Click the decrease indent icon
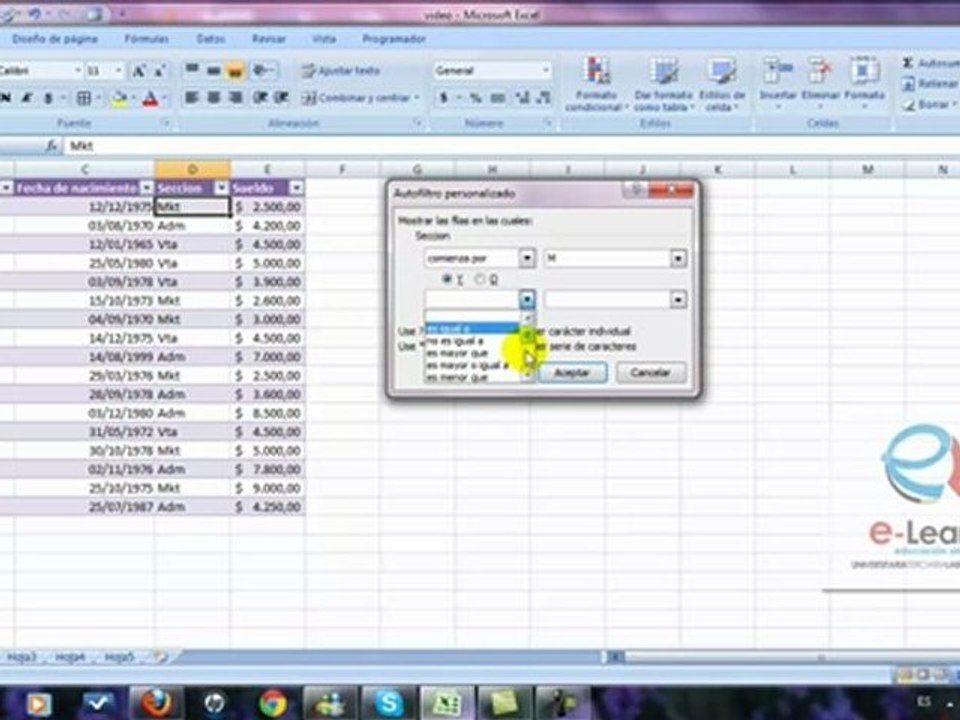 point(260,98)
